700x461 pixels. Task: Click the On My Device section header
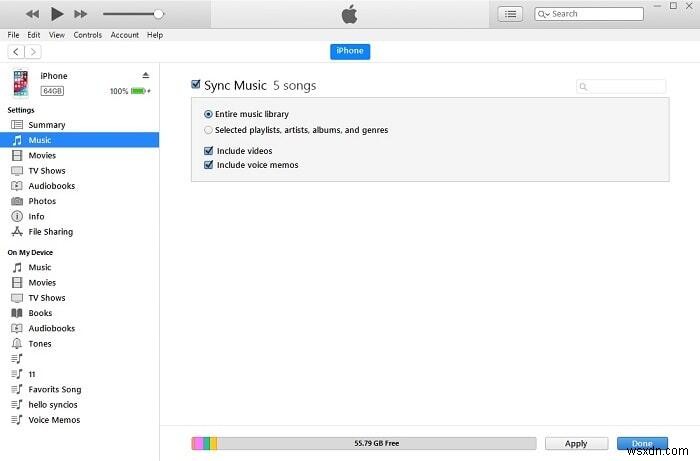(30, 253)
